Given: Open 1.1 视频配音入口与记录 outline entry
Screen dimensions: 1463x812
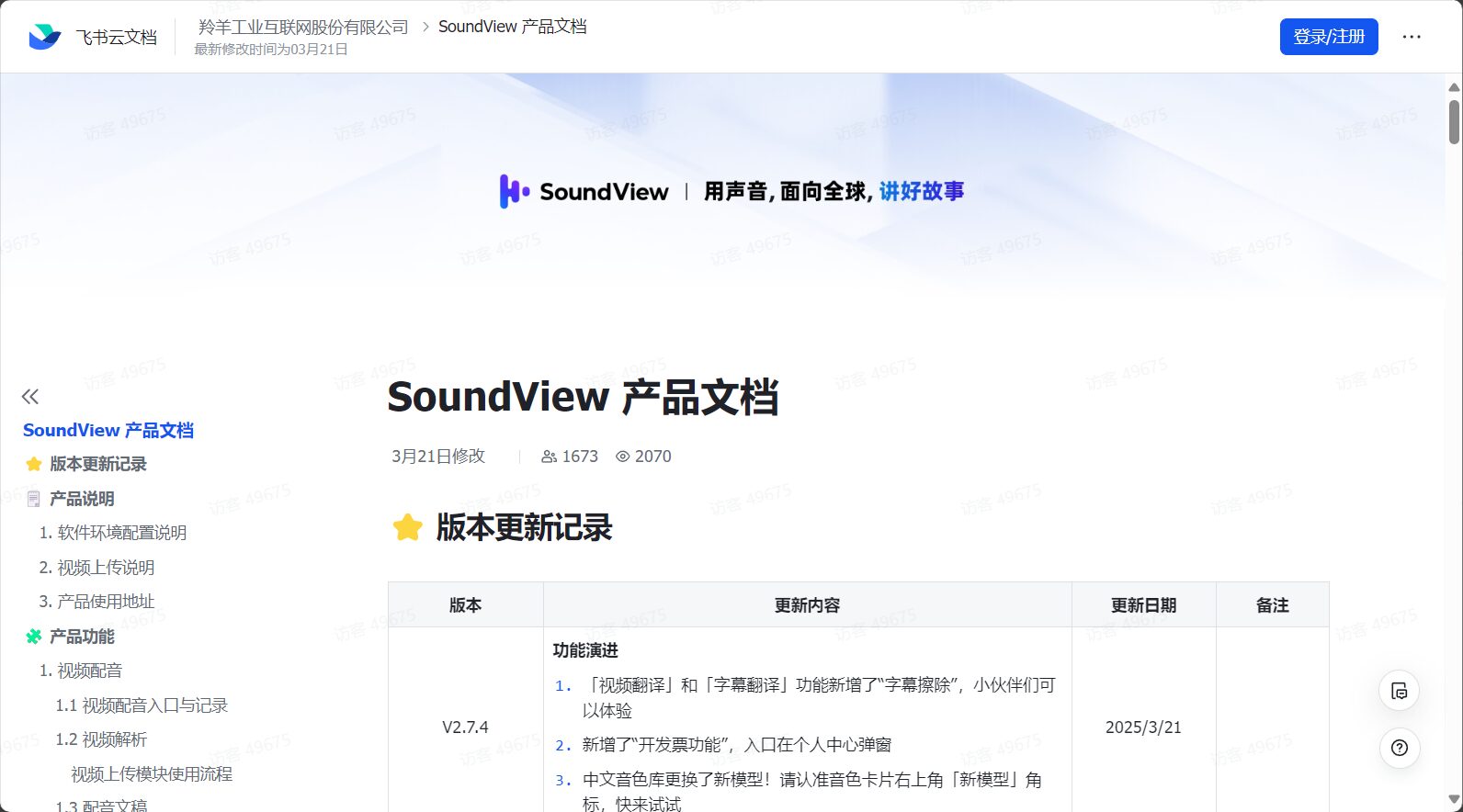Looking at the screenshot, I should (x=142, y=705).
